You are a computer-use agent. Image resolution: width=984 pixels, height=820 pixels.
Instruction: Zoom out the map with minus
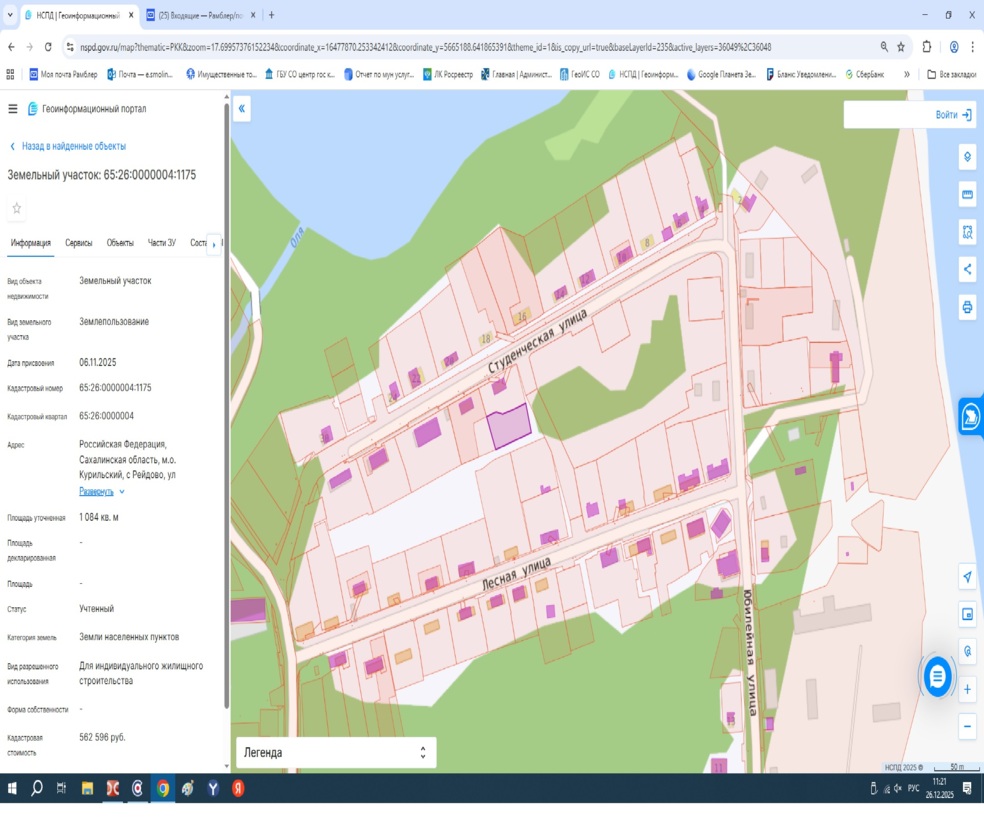967,727
